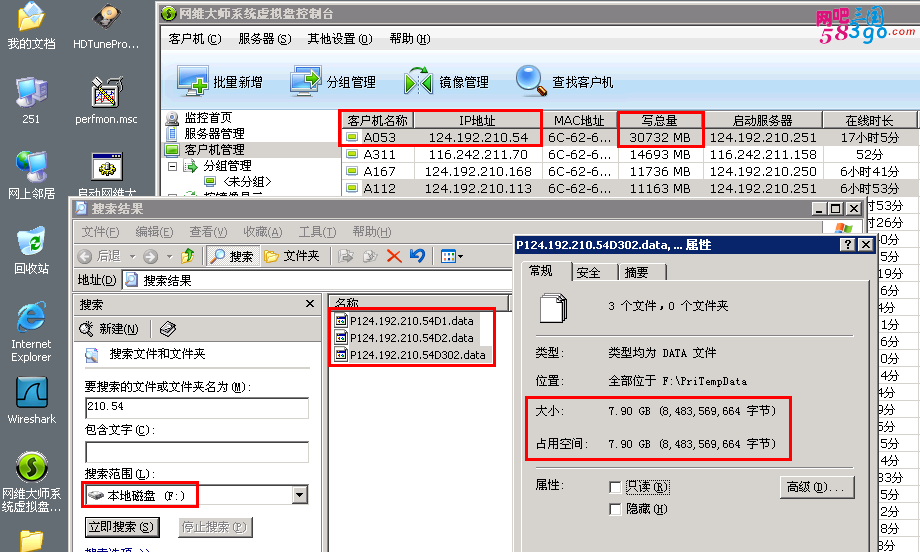
Task: Click 分组管理 toolbar button
Action: click(333, 82)
